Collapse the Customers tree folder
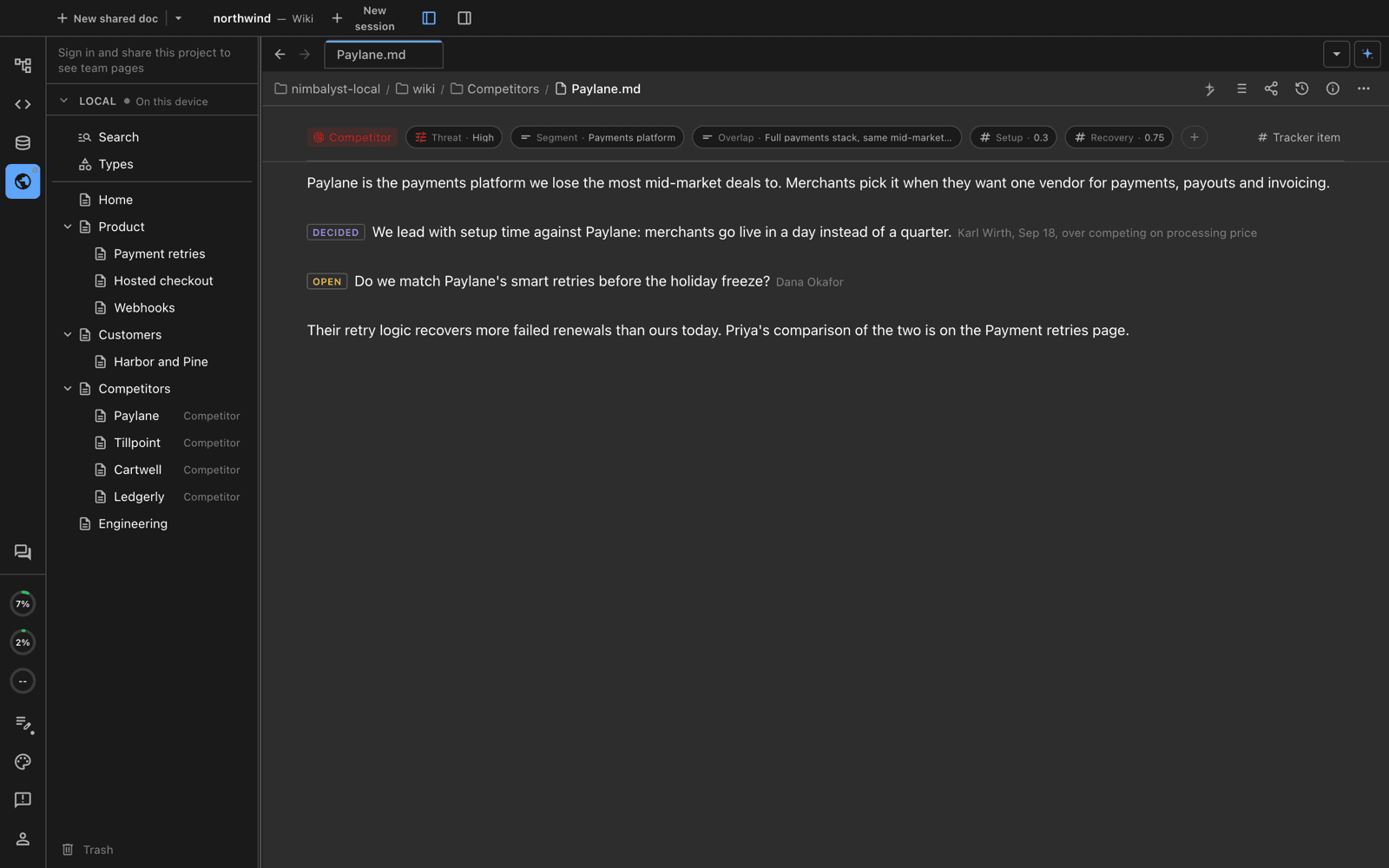1389x868 pixels. (x=68, y=334)
